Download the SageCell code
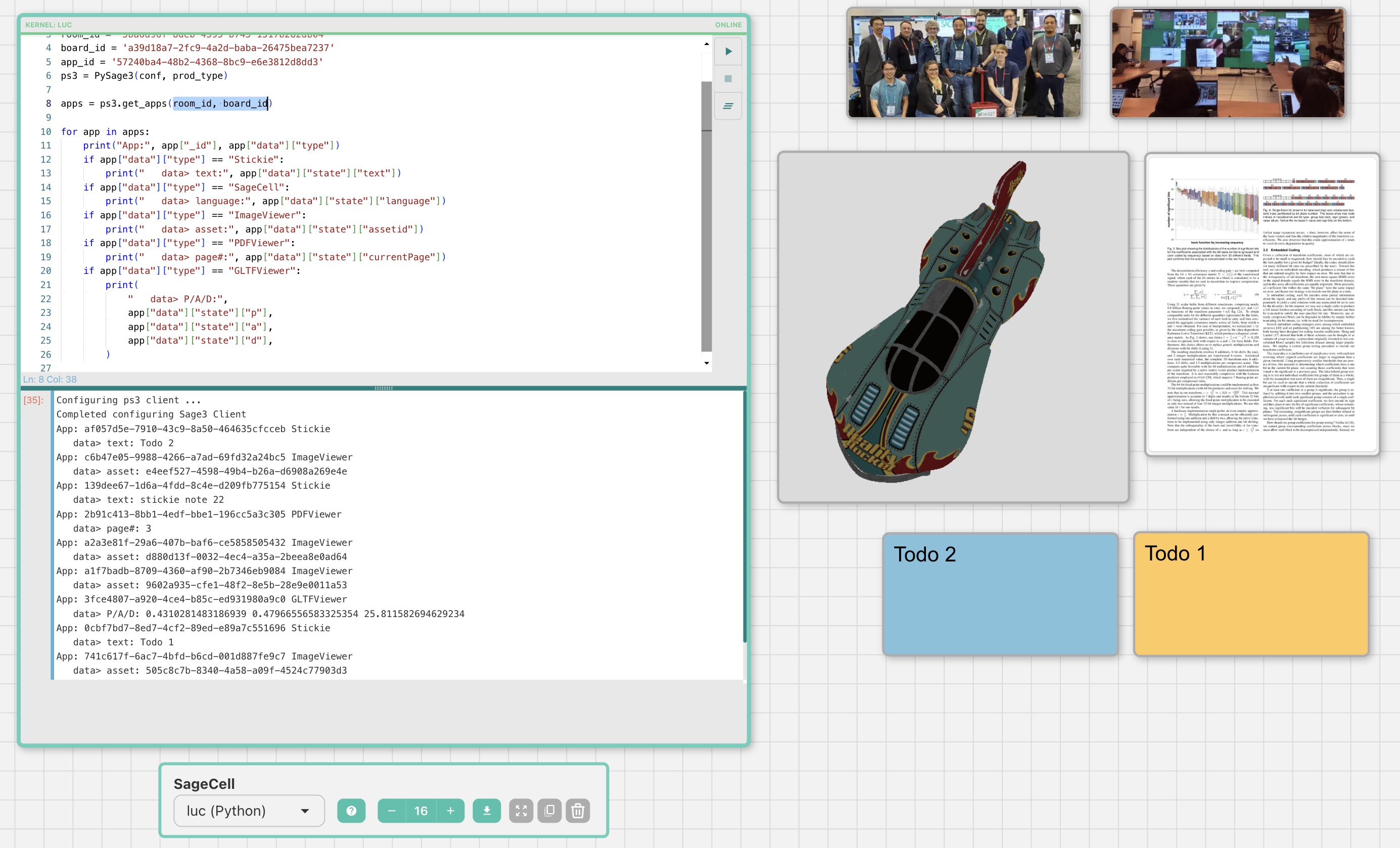Screen dimensions: 1400x848 tap(487, 811)
